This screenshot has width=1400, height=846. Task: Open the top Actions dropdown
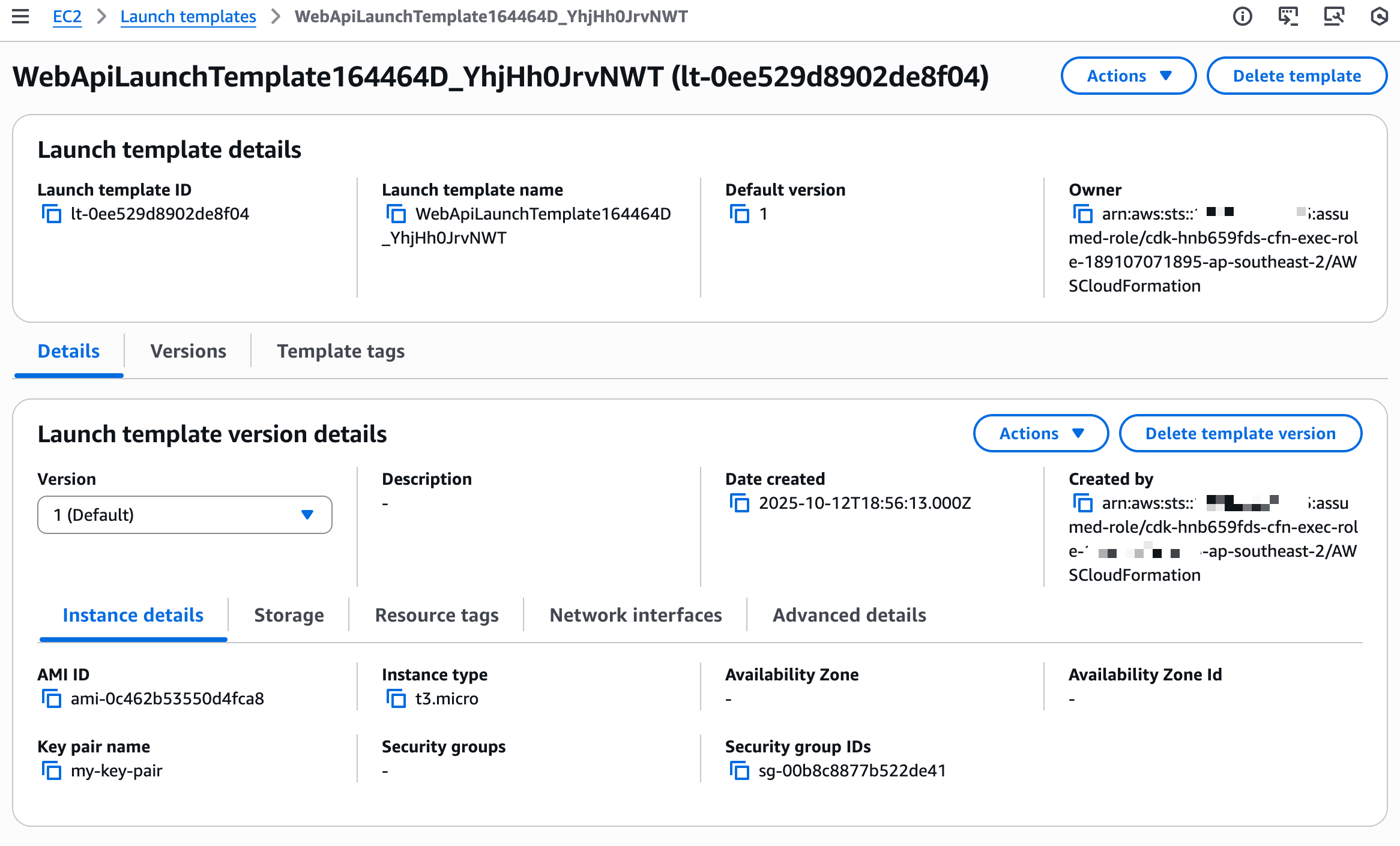(x=1128, y=76)
